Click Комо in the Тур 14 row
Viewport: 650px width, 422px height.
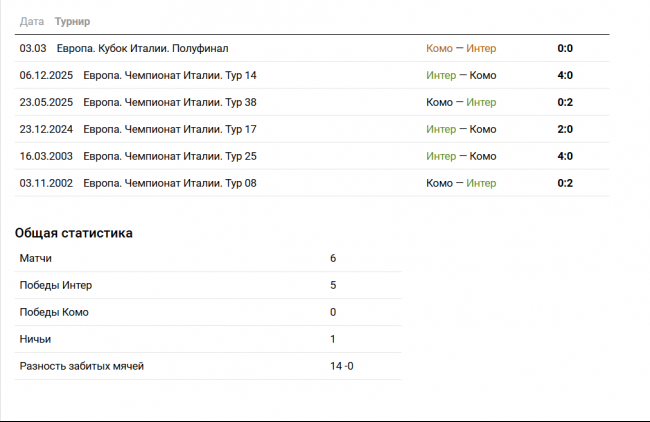(x=483, y=75)
